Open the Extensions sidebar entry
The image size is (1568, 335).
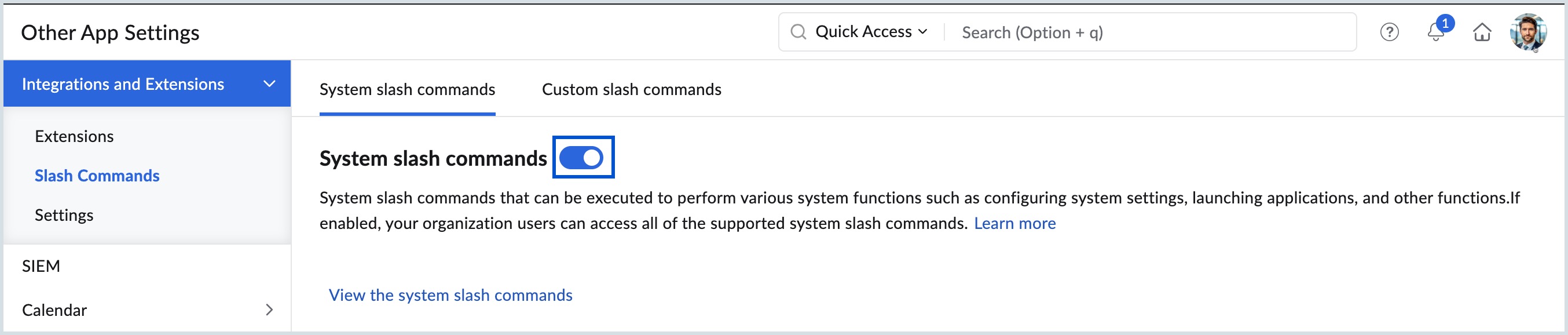(74, 136)
